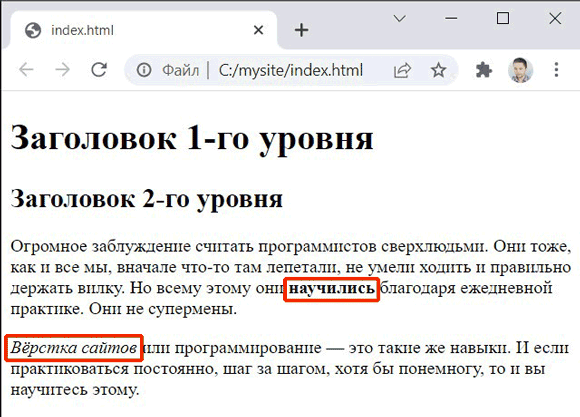Reload the index.html page
The height and width of the screenshot is (417, 580).
pos(99,70)
